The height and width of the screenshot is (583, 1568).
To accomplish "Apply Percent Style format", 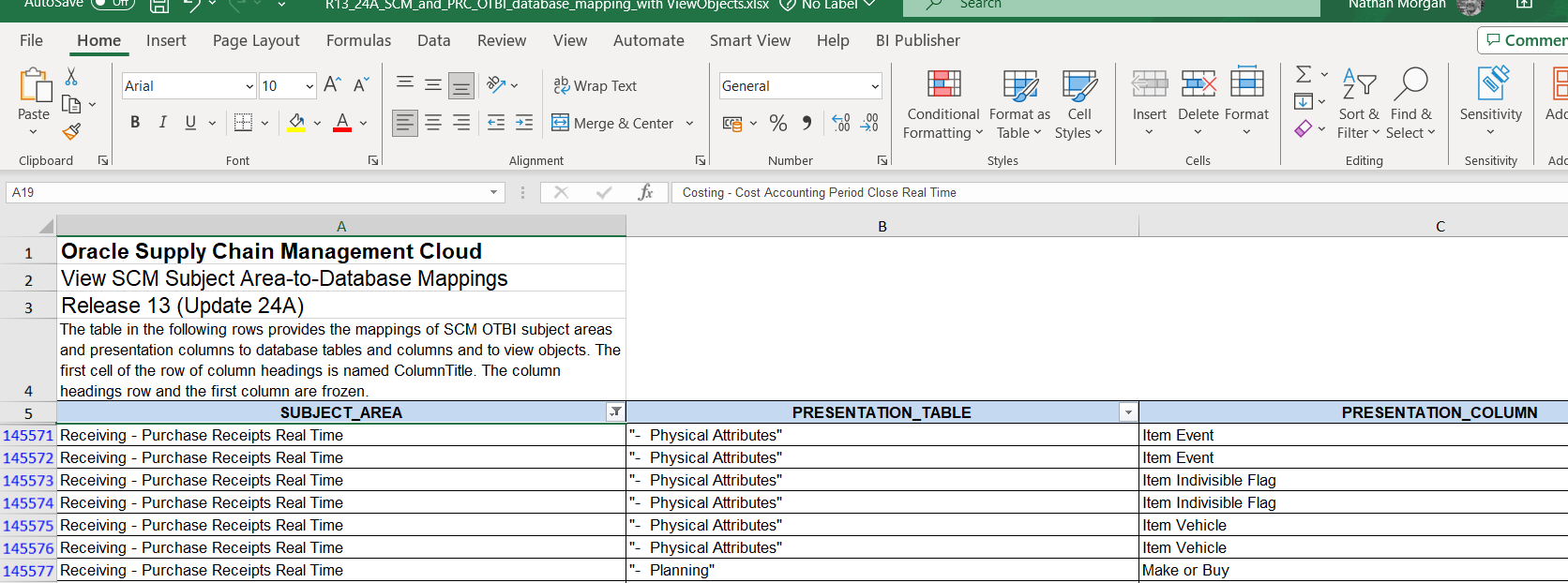I will pyautogui.click(x=777, y=123).
